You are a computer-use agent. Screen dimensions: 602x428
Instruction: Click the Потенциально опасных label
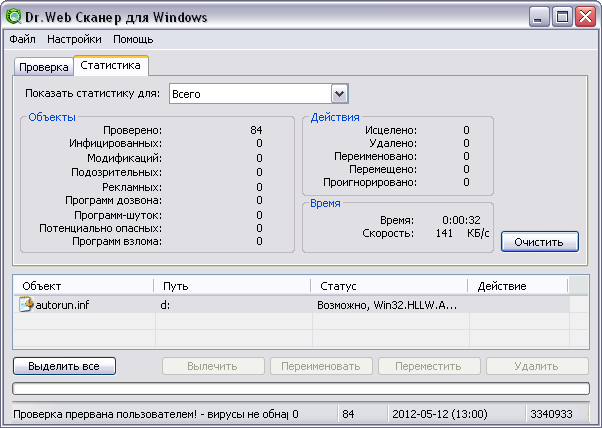[x=101, y=228]
